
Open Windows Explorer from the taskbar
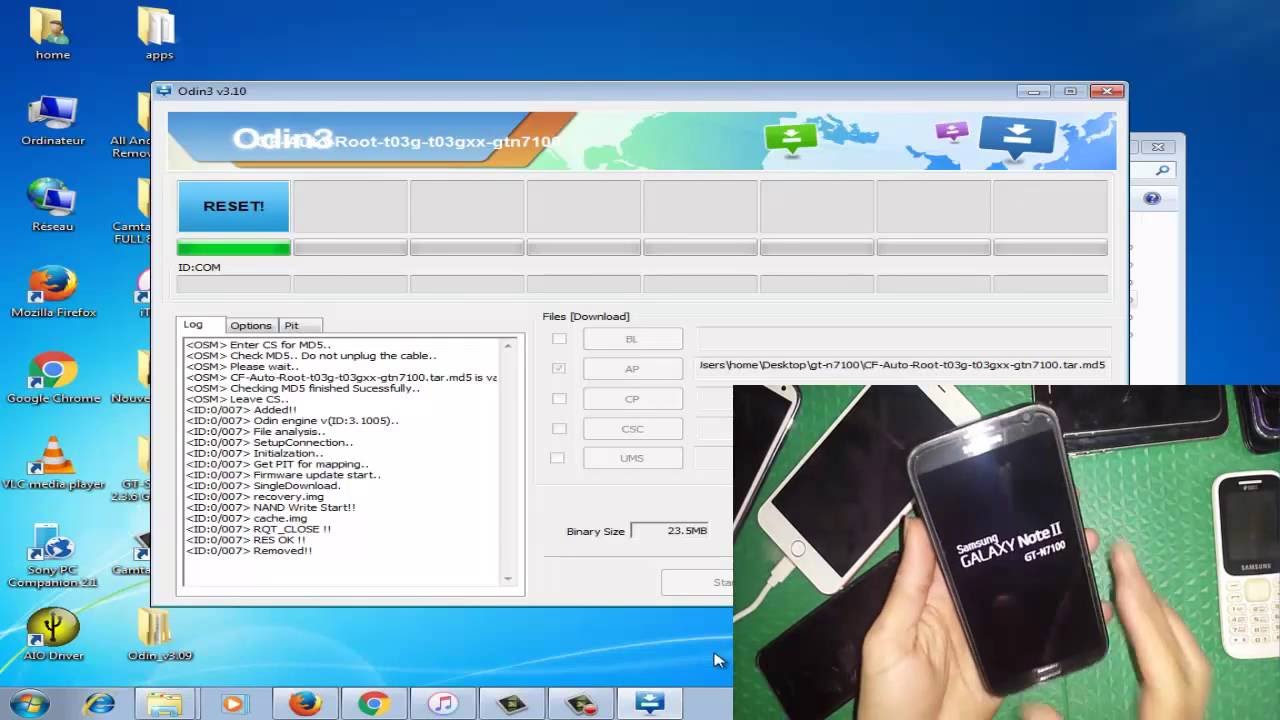click(165, 703)
